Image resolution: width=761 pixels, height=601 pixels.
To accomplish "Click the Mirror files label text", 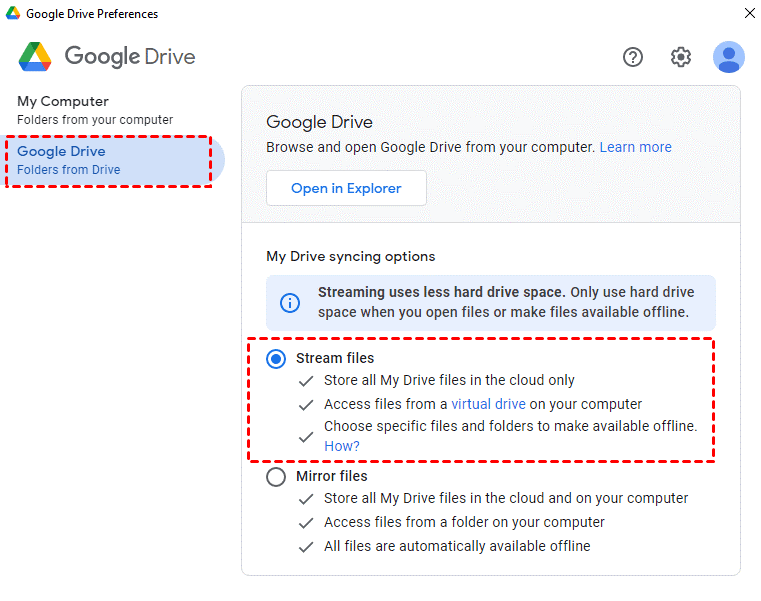I will point(331,476).
